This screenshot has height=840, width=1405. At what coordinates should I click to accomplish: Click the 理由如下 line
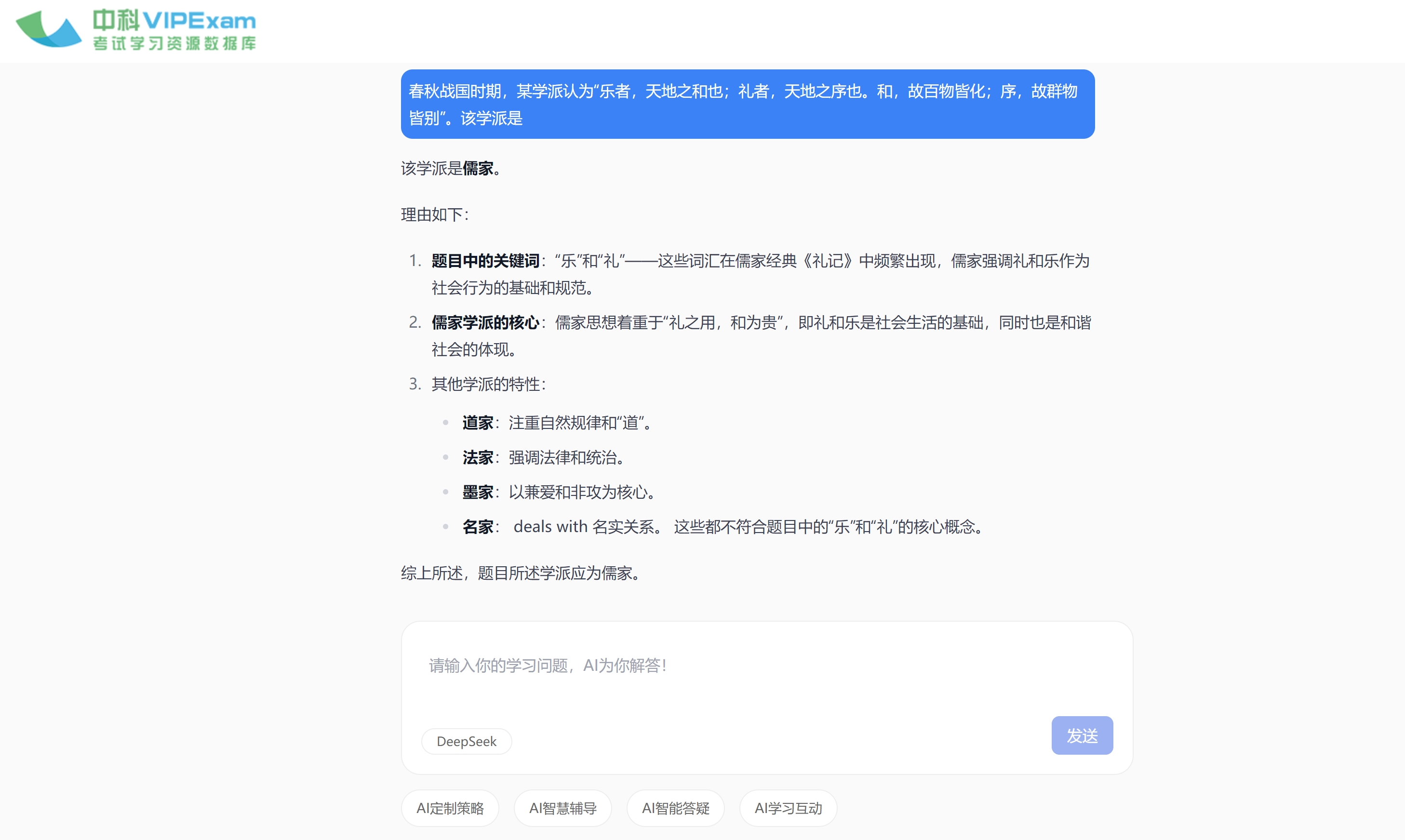coord(434,214)
